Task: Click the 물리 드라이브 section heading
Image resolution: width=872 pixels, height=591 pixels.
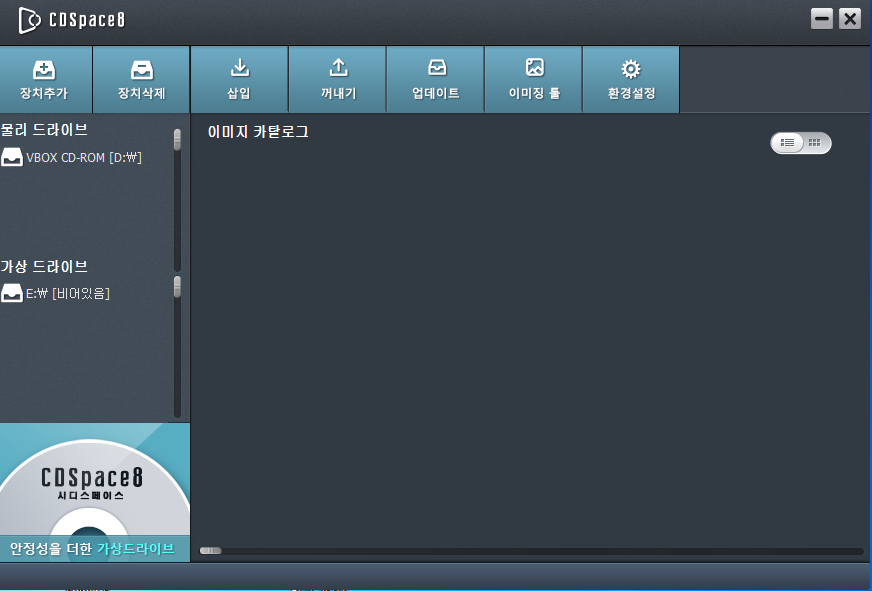Action: [x=44, y=130]
